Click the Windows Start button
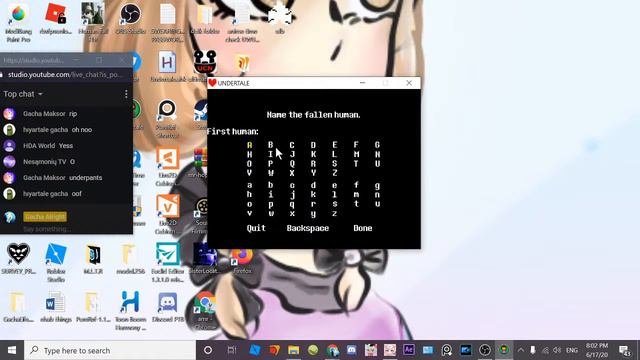Image resolution: width=640 pixels, height=360 pixels. tap(12, 350)
